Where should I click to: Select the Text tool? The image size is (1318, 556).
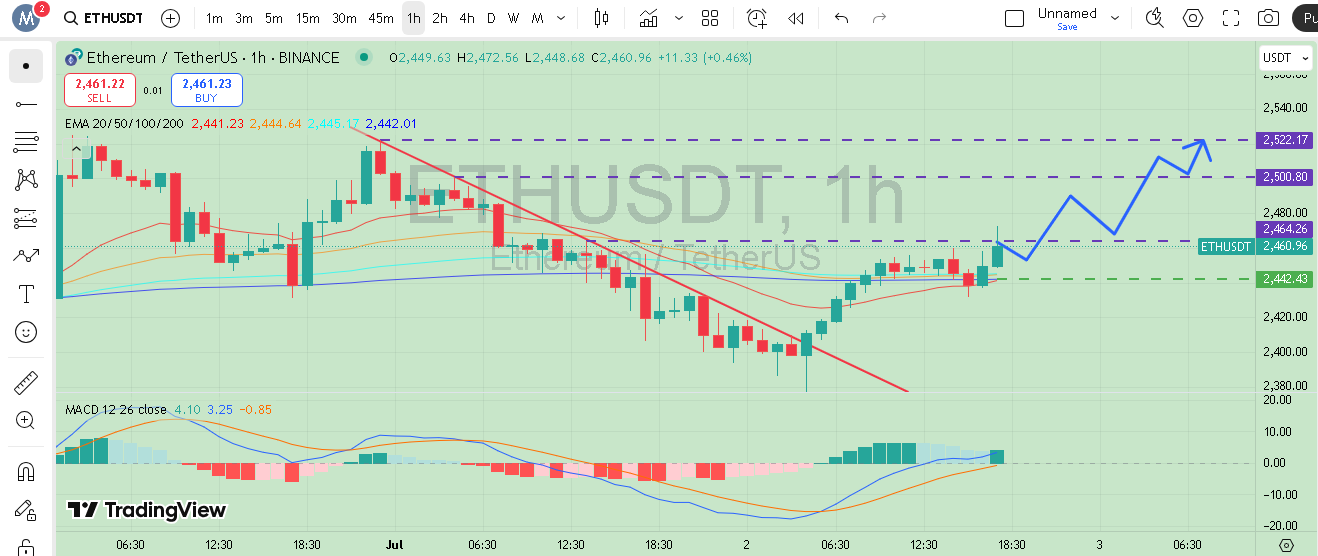click(x=26, y=294)
